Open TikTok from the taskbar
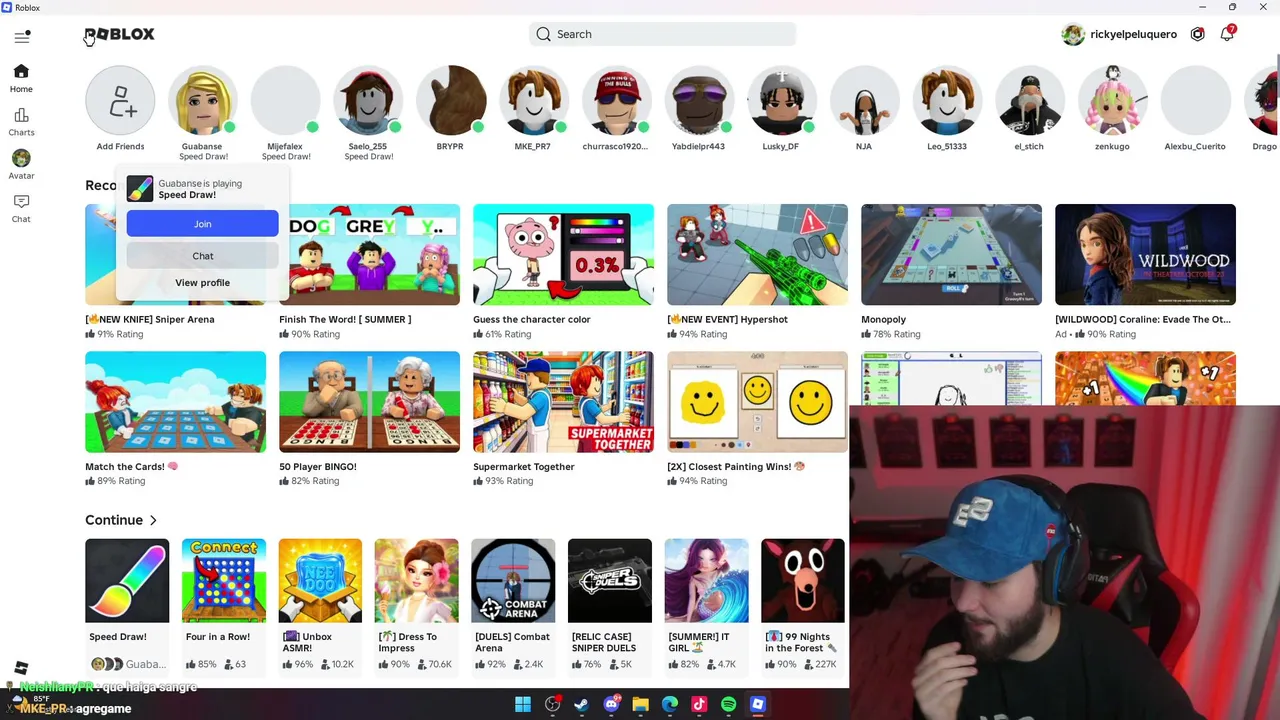 tap(699, 705)
